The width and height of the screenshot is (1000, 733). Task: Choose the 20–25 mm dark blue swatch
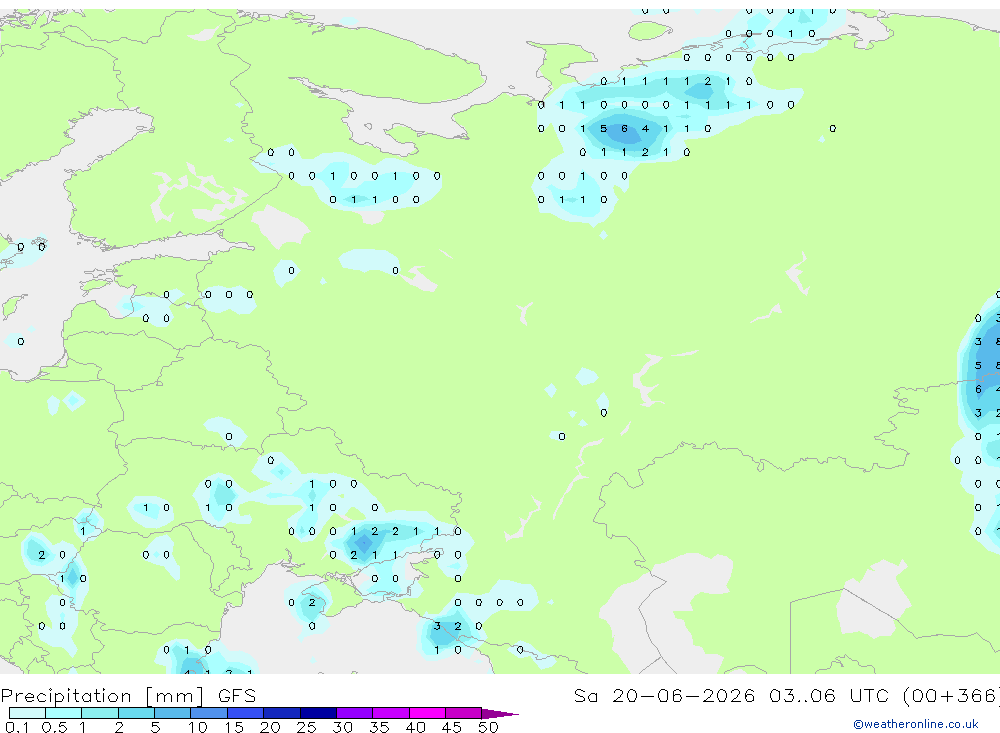(x=281, y=713)
